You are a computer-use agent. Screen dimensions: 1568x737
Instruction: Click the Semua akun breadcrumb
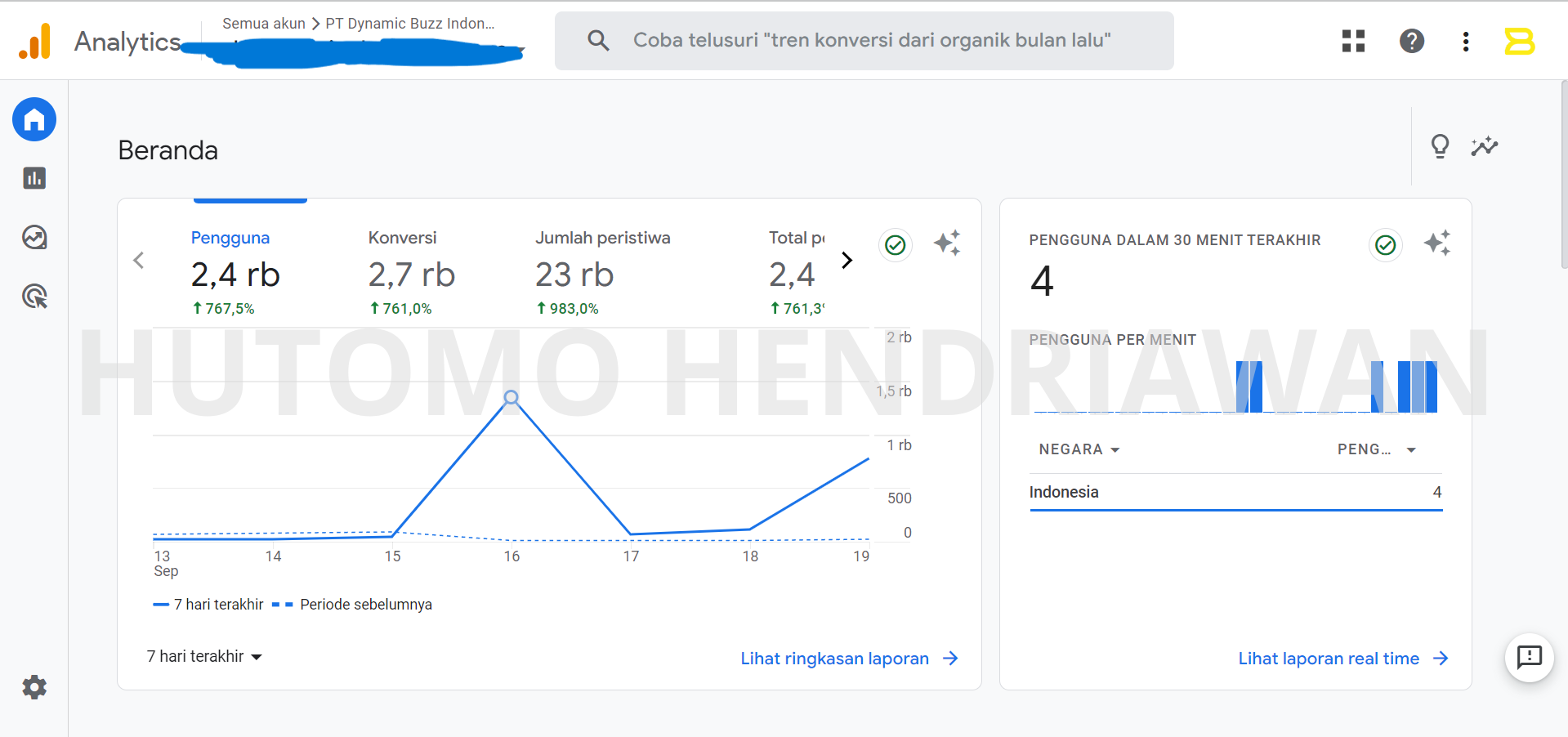[264, 24]
